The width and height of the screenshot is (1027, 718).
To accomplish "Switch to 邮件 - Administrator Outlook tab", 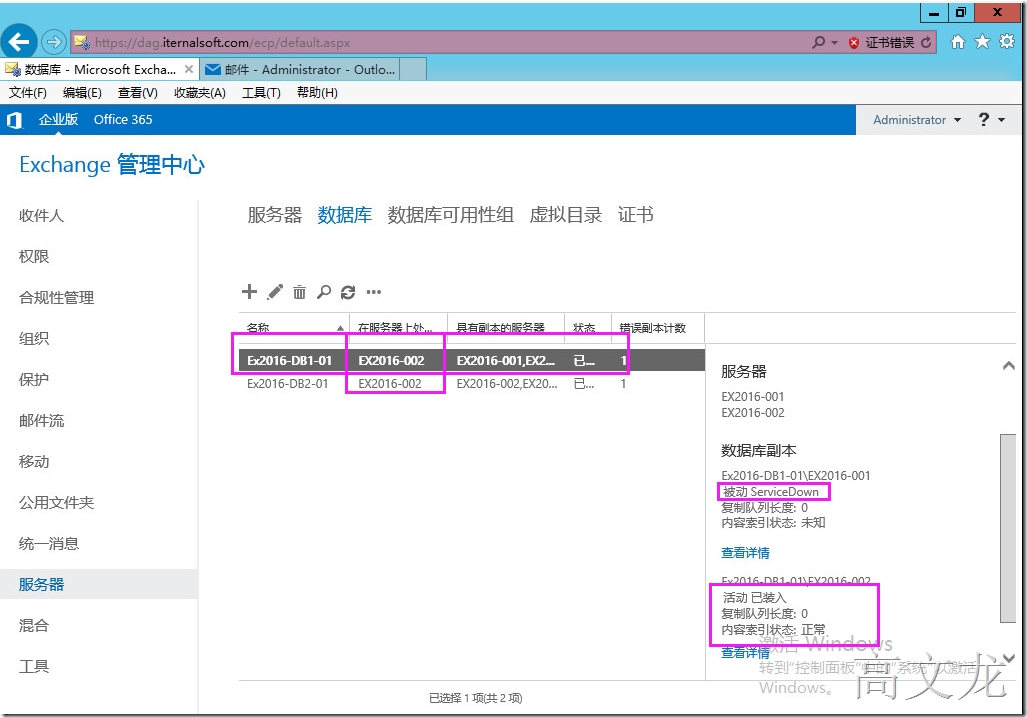I will point(300,69).
